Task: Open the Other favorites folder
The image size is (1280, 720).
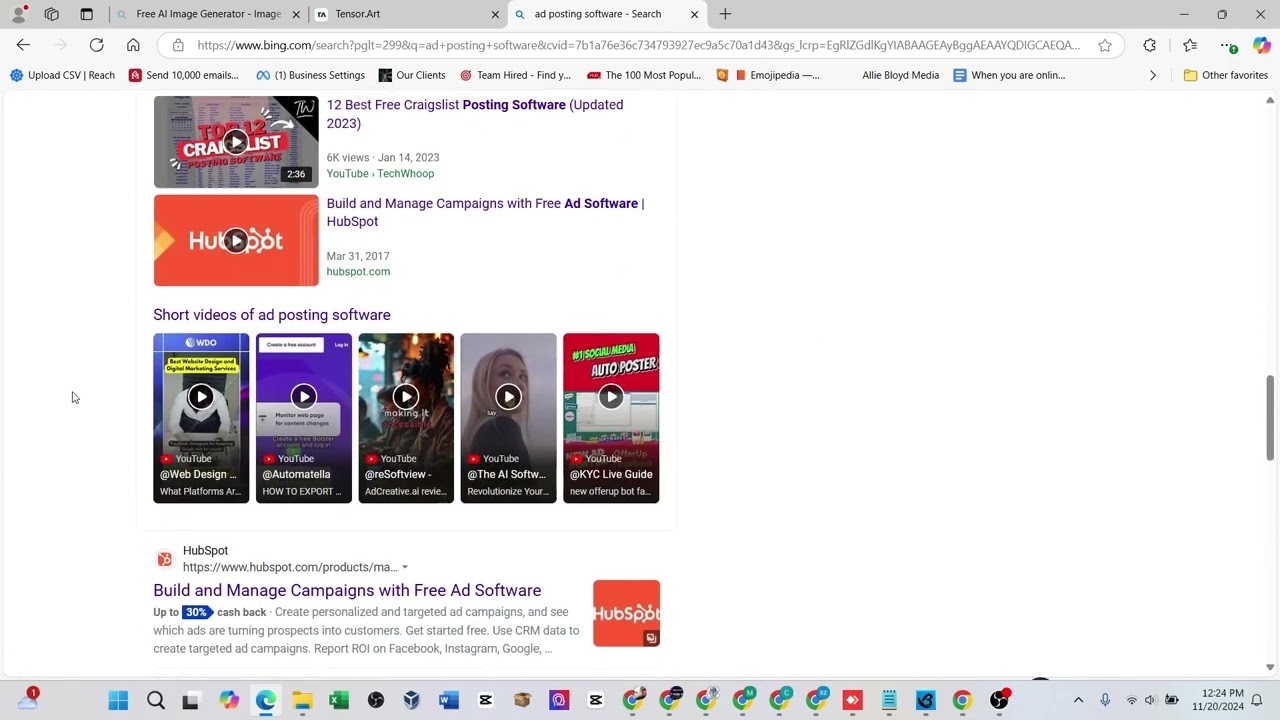Action: pyautogui.click(x=1225, y=75)
